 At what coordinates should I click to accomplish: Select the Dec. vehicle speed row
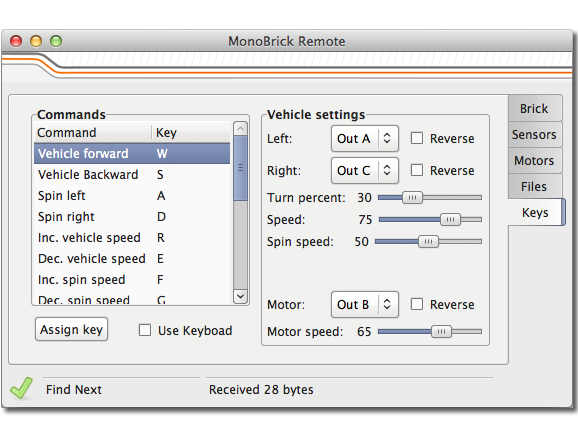(132, 258)
